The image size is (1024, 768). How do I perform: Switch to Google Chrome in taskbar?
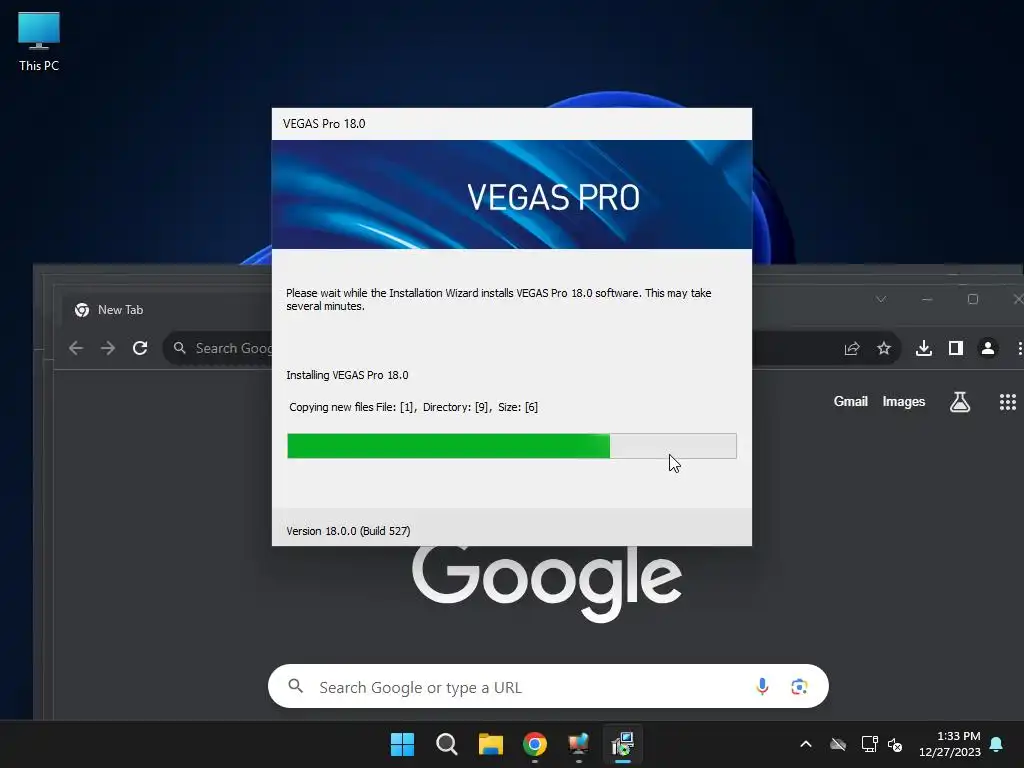click(x=535, y=744)
